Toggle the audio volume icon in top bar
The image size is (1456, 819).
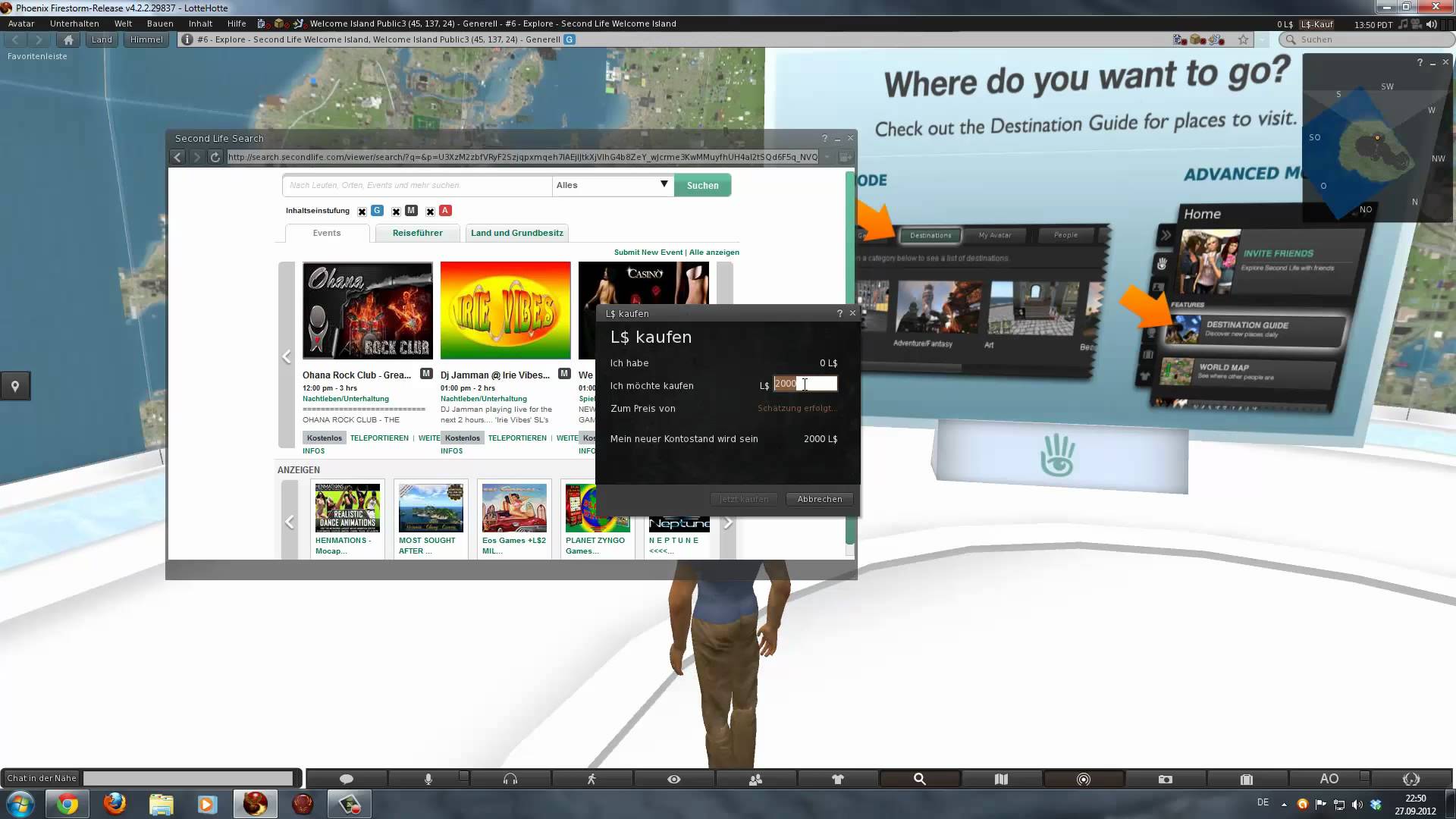1431,24
